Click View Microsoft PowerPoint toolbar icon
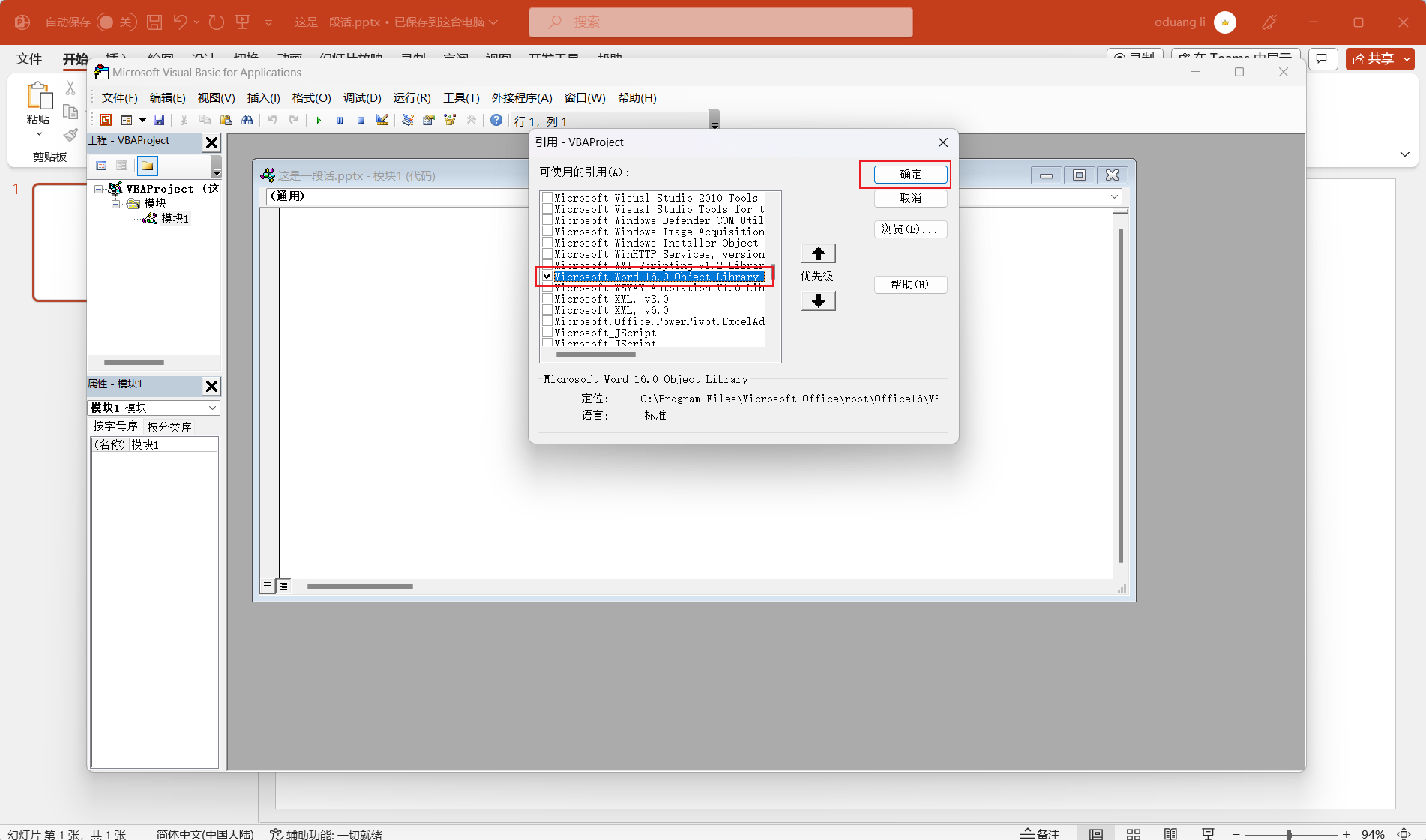The width and height of the screenshot is (1426, 840). [x=106, y=120]
